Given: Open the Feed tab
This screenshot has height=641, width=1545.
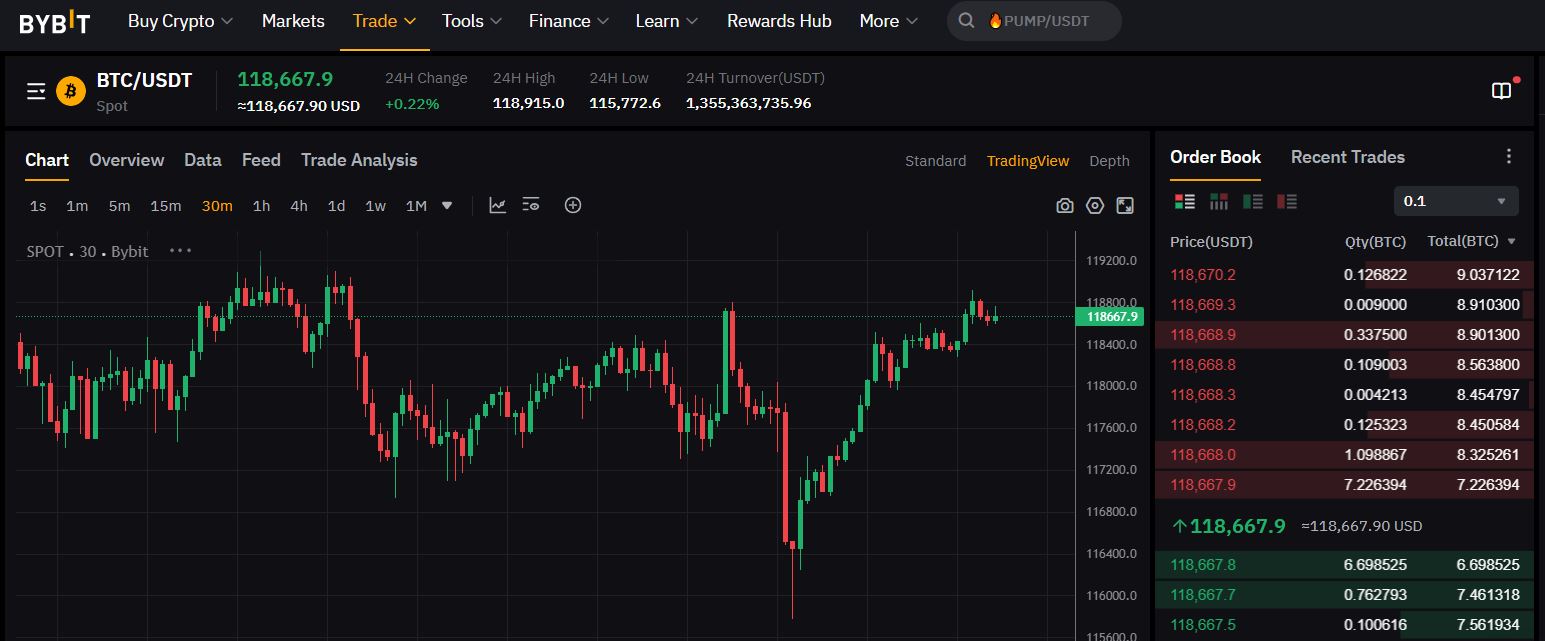Looking at the screenshot, I should pyautogui.click(x=261, y=160).
